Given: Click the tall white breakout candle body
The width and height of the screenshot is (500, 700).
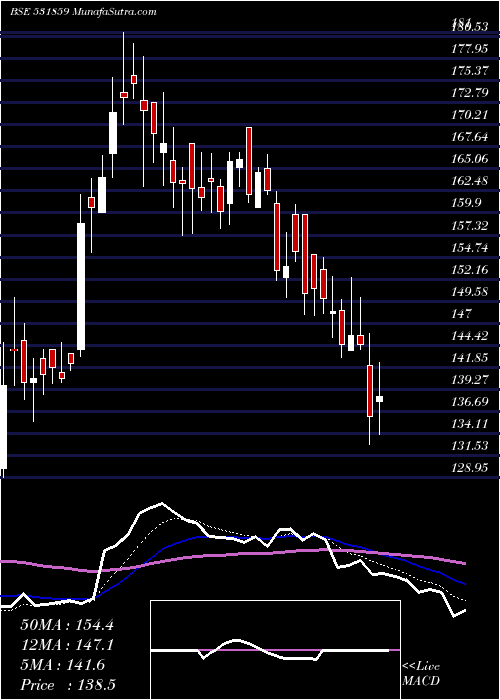Looking at the screenshot, I should pos(81,286).
